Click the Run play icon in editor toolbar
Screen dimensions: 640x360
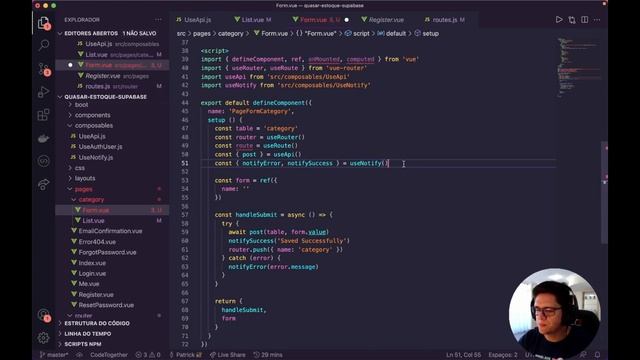(559, 20)
